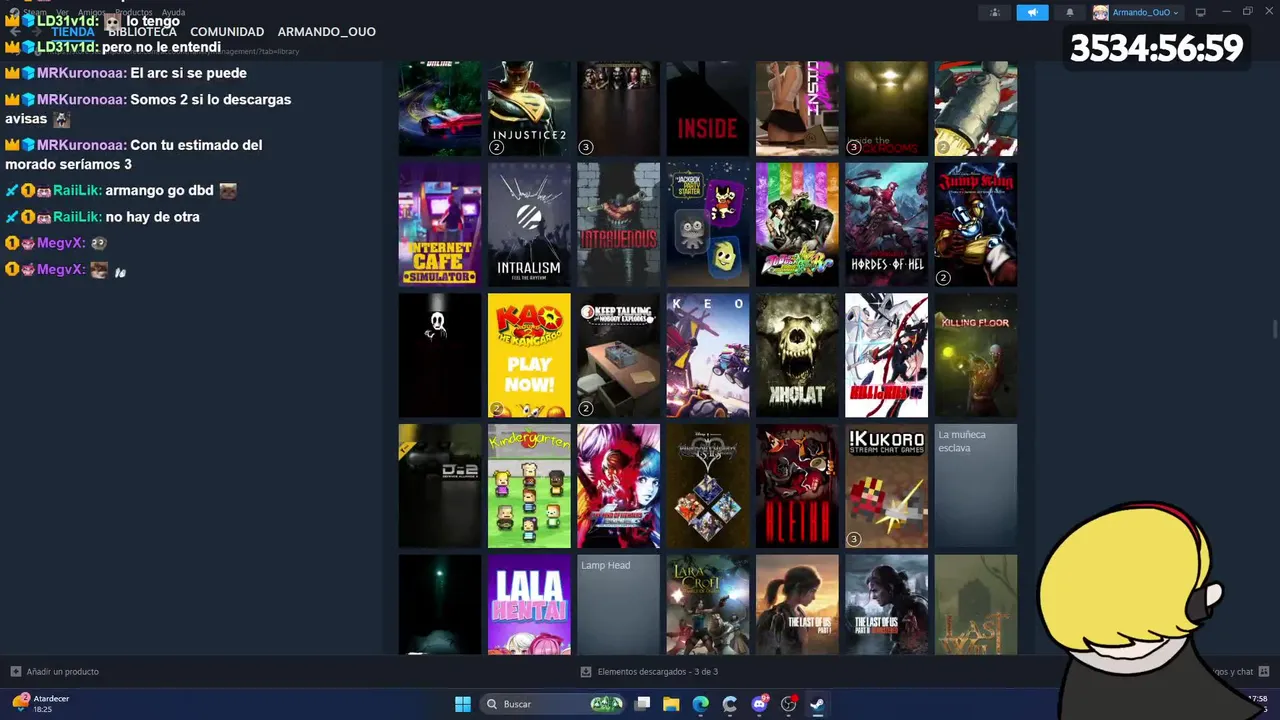Open the BIBLIOTECA tab
This screenshot has width=1280, height=720.
pos(142,32)
